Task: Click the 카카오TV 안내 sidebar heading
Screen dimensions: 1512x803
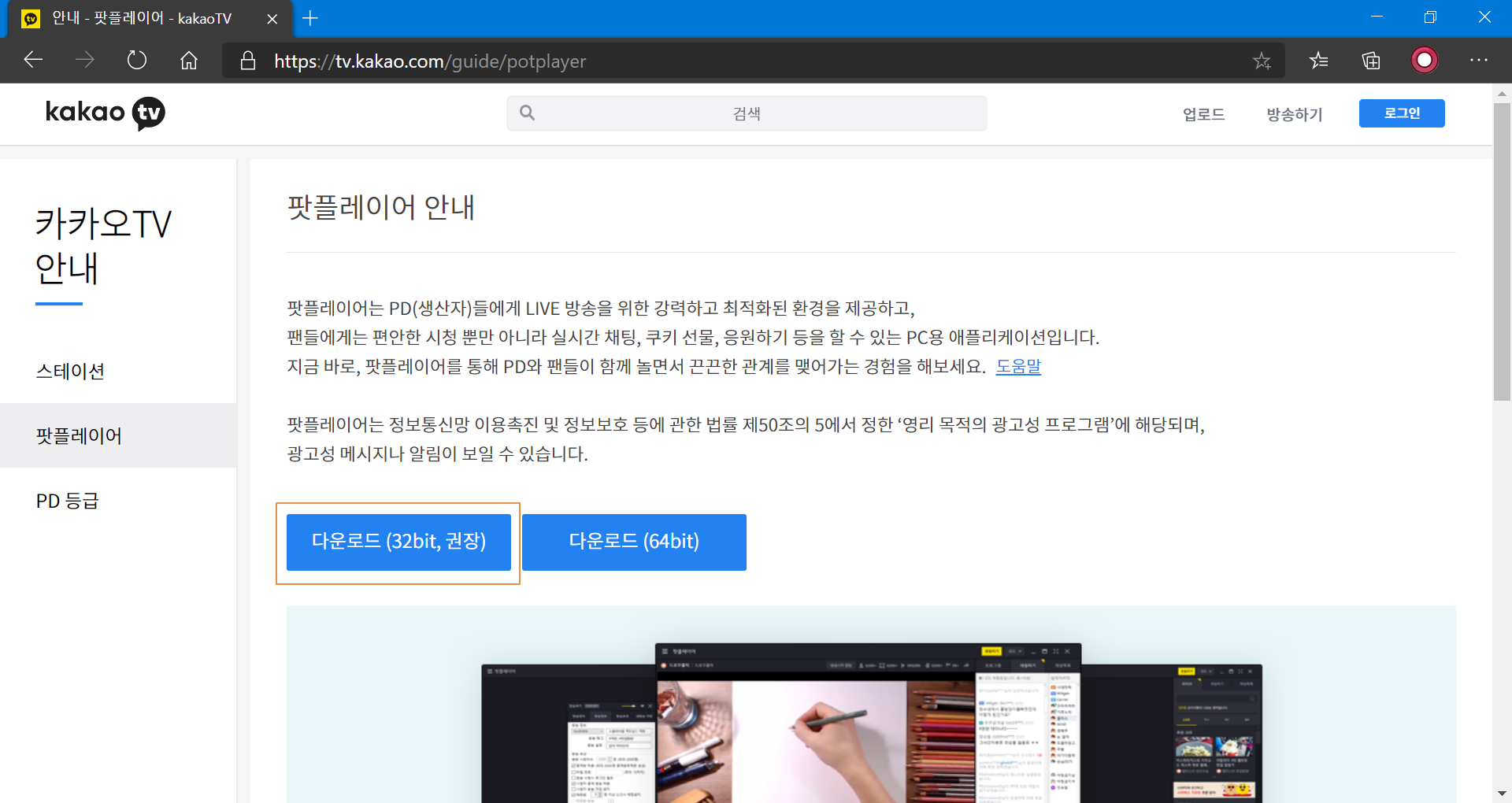Action: point(103,246)
